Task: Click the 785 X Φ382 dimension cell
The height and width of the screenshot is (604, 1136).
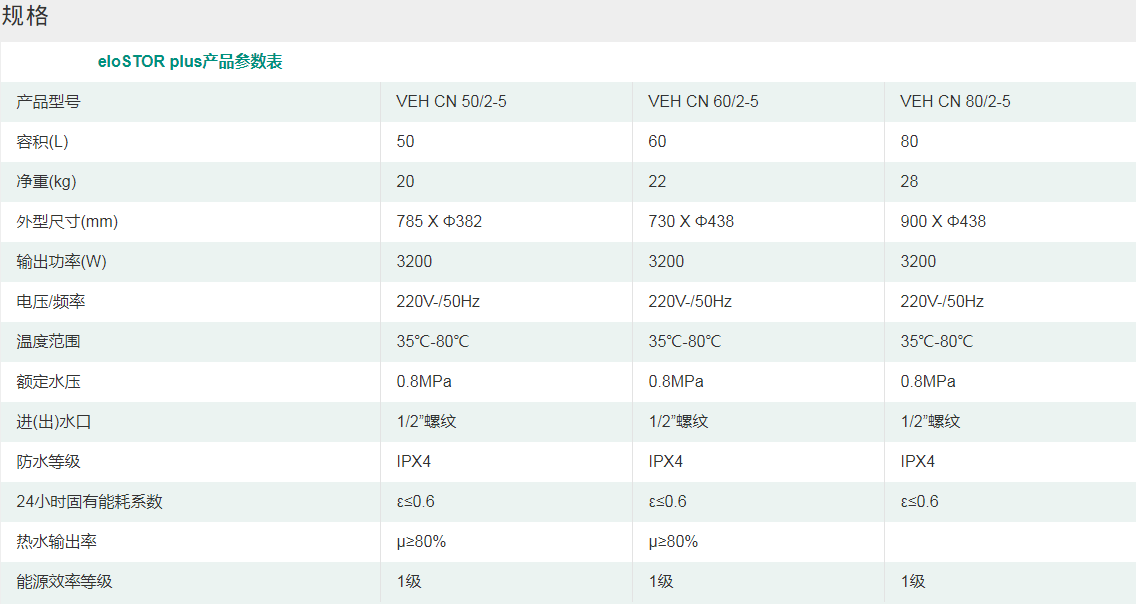Action: 439,222
